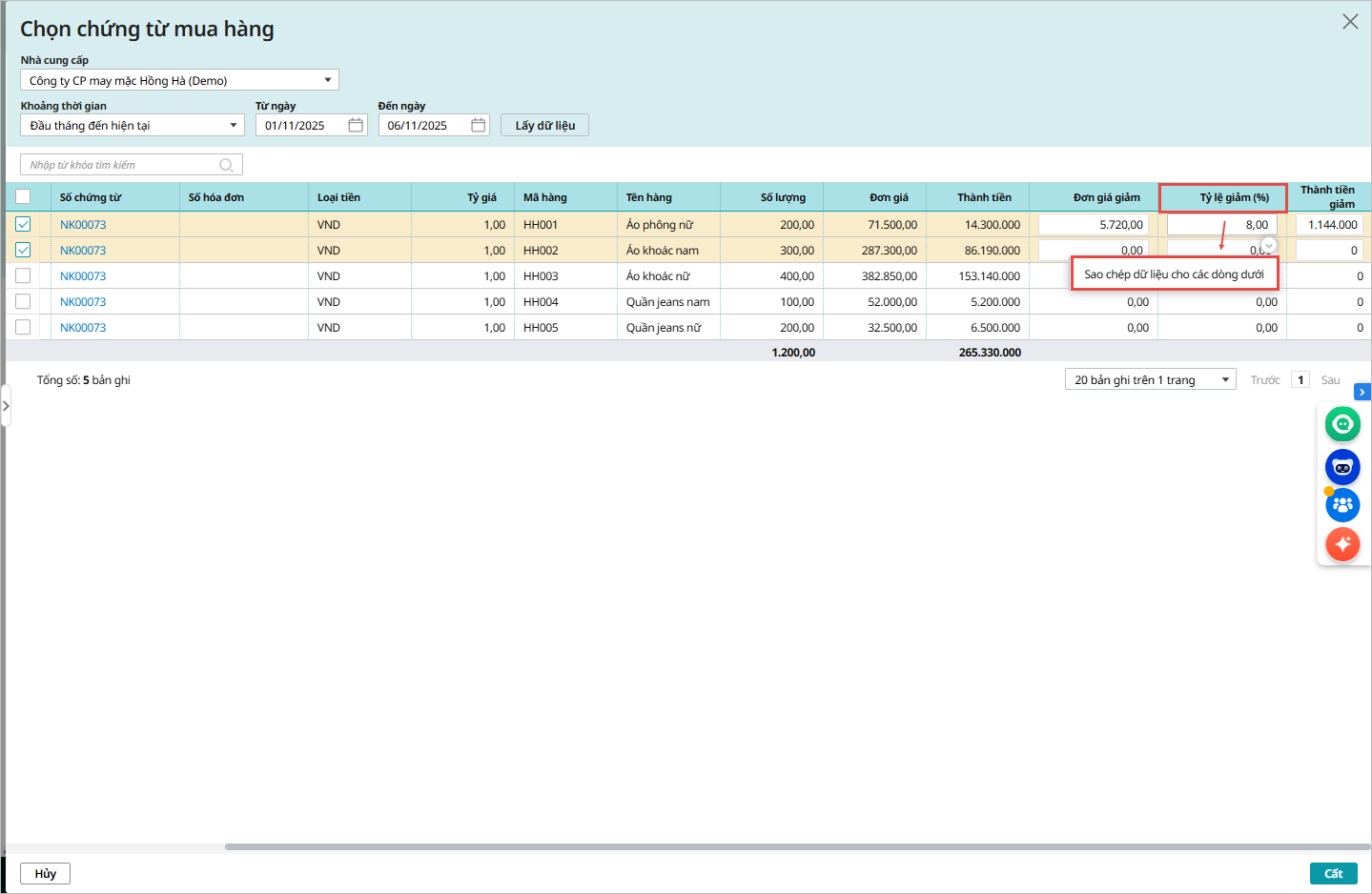The image size is (1372, 894).
Task: Toggle the select-all header checkbox
Action: click(x=23, y=197)
